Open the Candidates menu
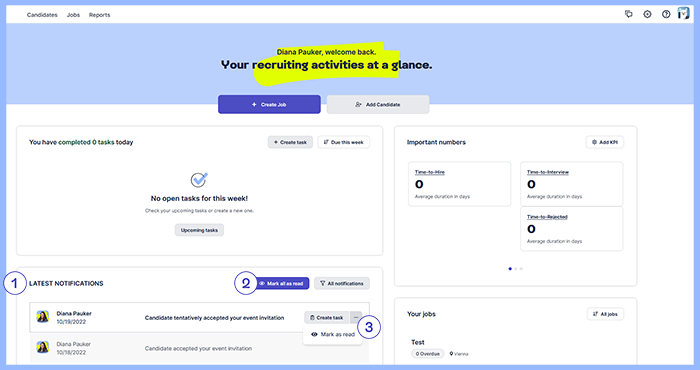700x370 pixels. pyautogui.click(x=42, y=15)
